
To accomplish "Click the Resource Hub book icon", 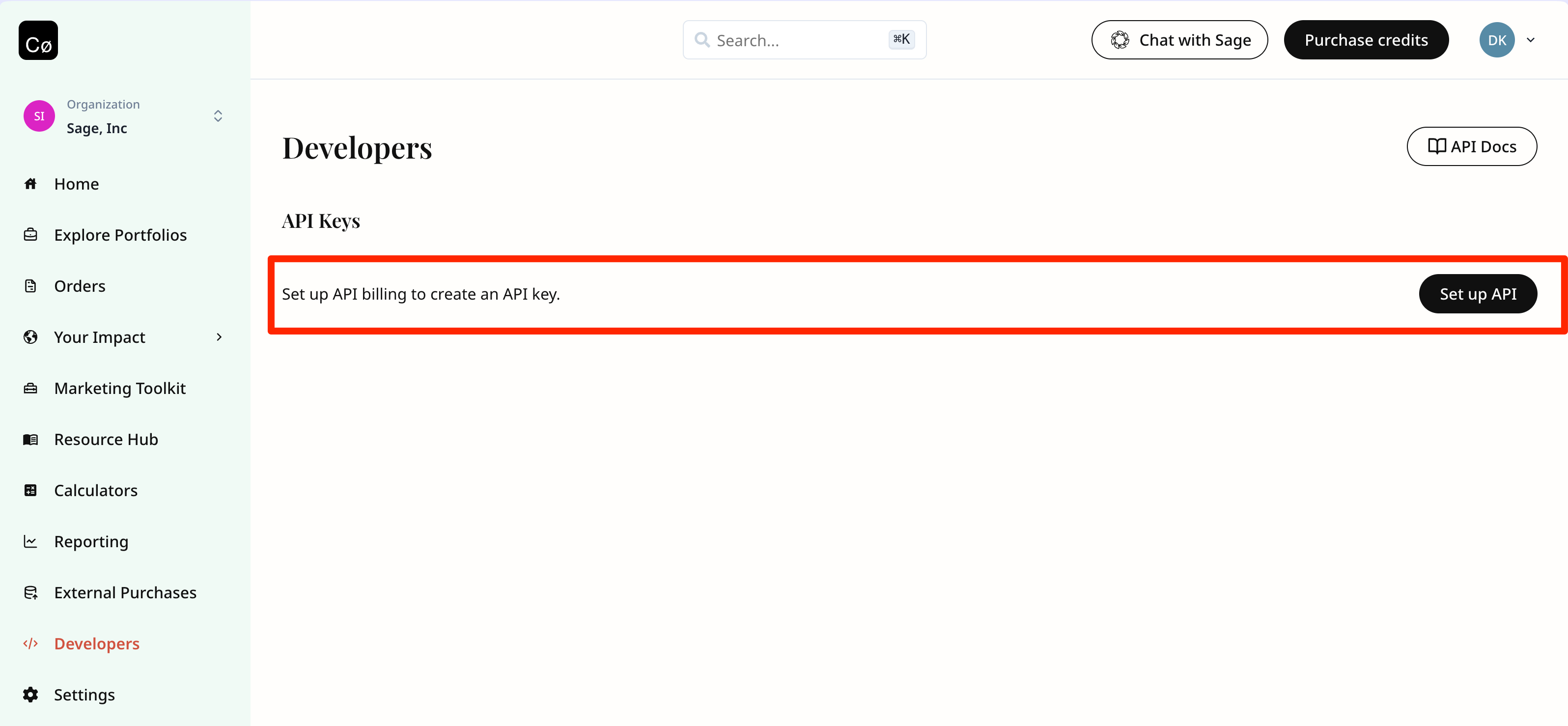I will click(31, 439).
